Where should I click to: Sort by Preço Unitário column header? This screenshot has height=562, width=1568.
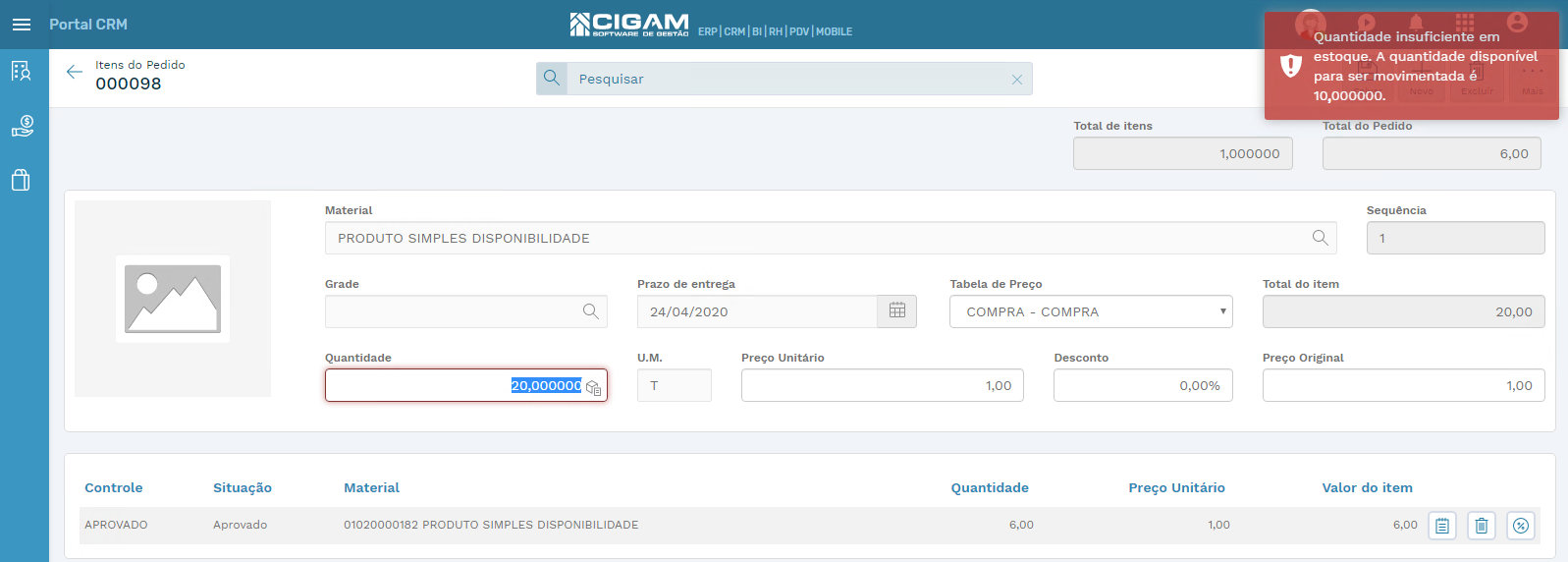tap(1176, 487)
